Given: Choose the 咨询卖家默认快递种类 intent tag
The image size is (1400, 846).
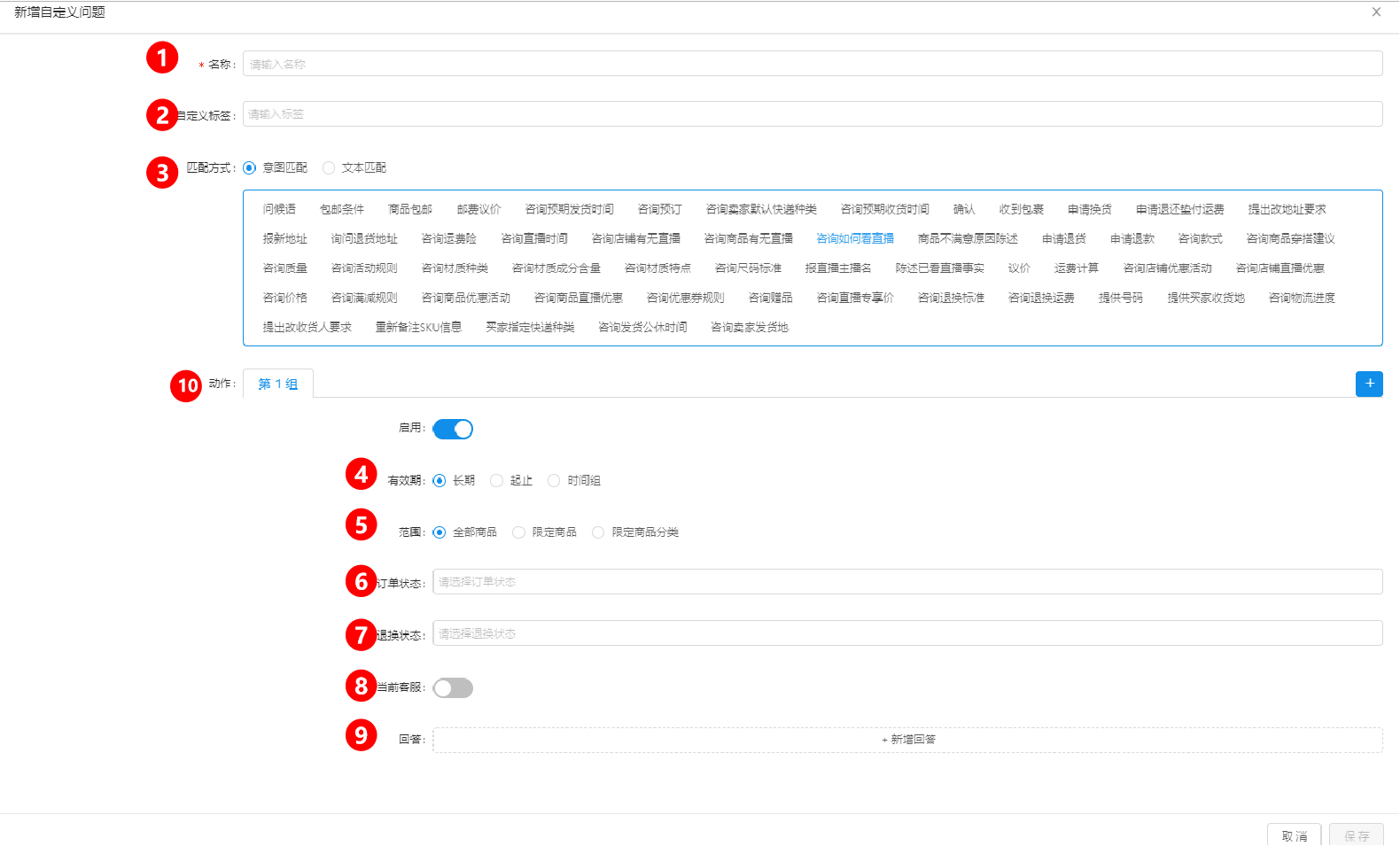Looking at the screenshot, I should tap(761, 209).
